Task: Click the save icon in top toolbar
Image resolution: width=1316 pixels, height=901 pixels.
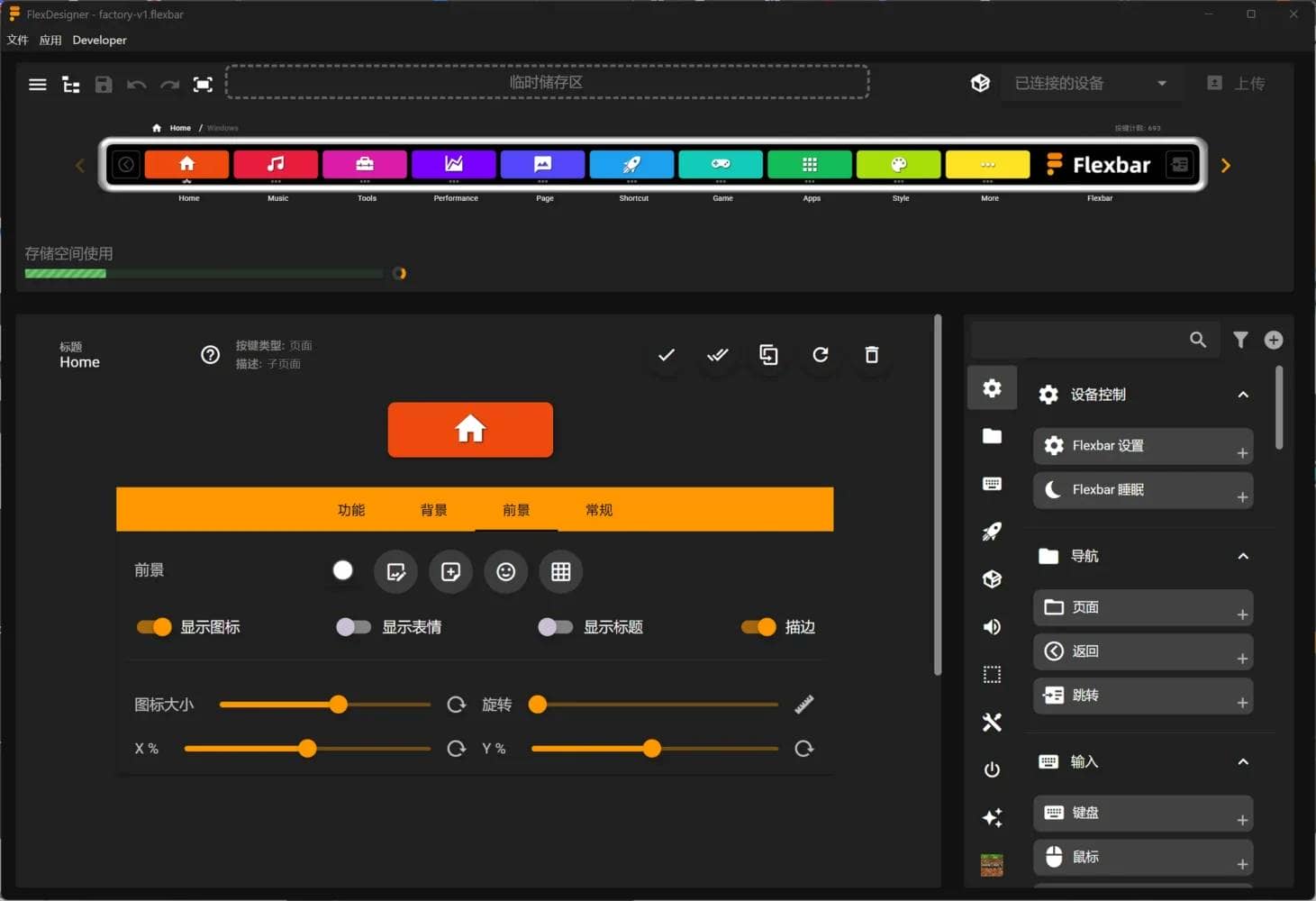Action: point(104,85)
